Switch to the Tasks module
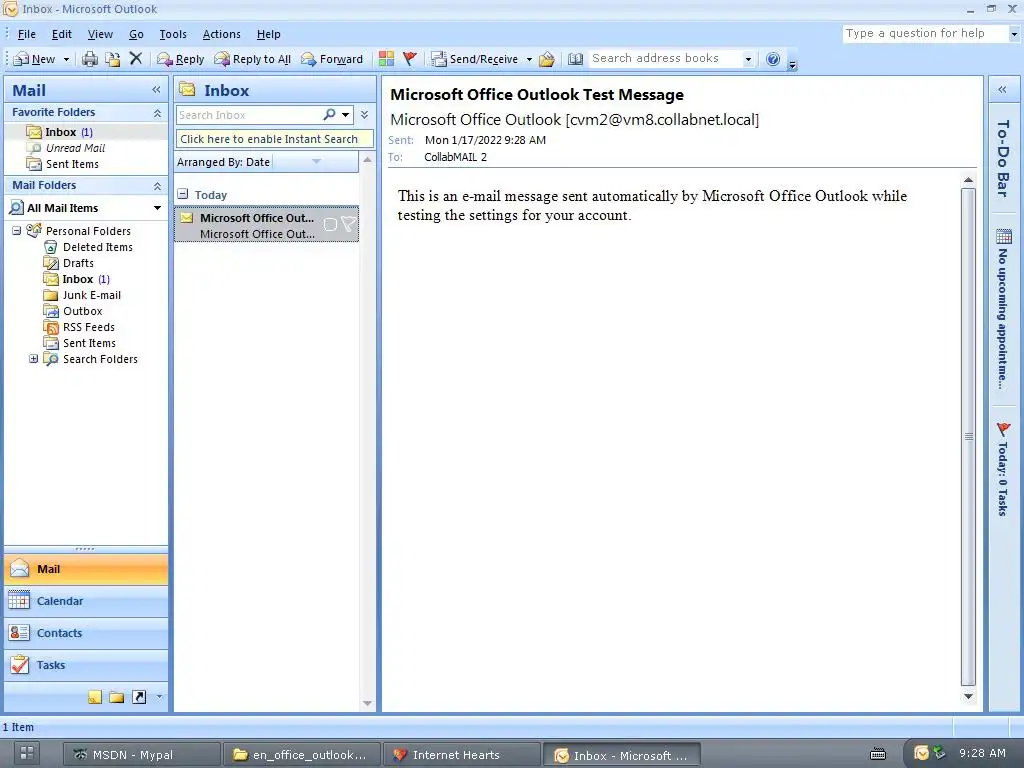Screen dimensions: 1024x768 click(86, 665)
